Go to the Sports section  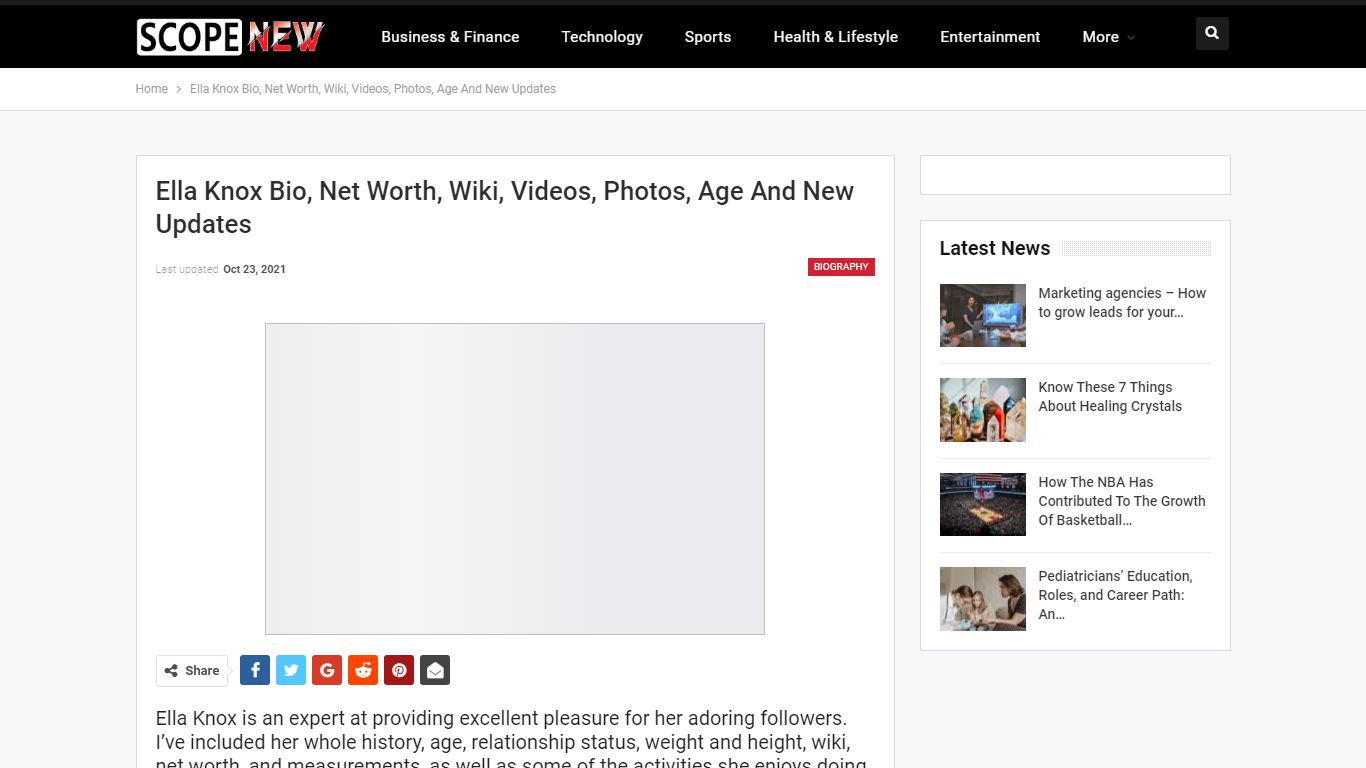pos(708,37)
